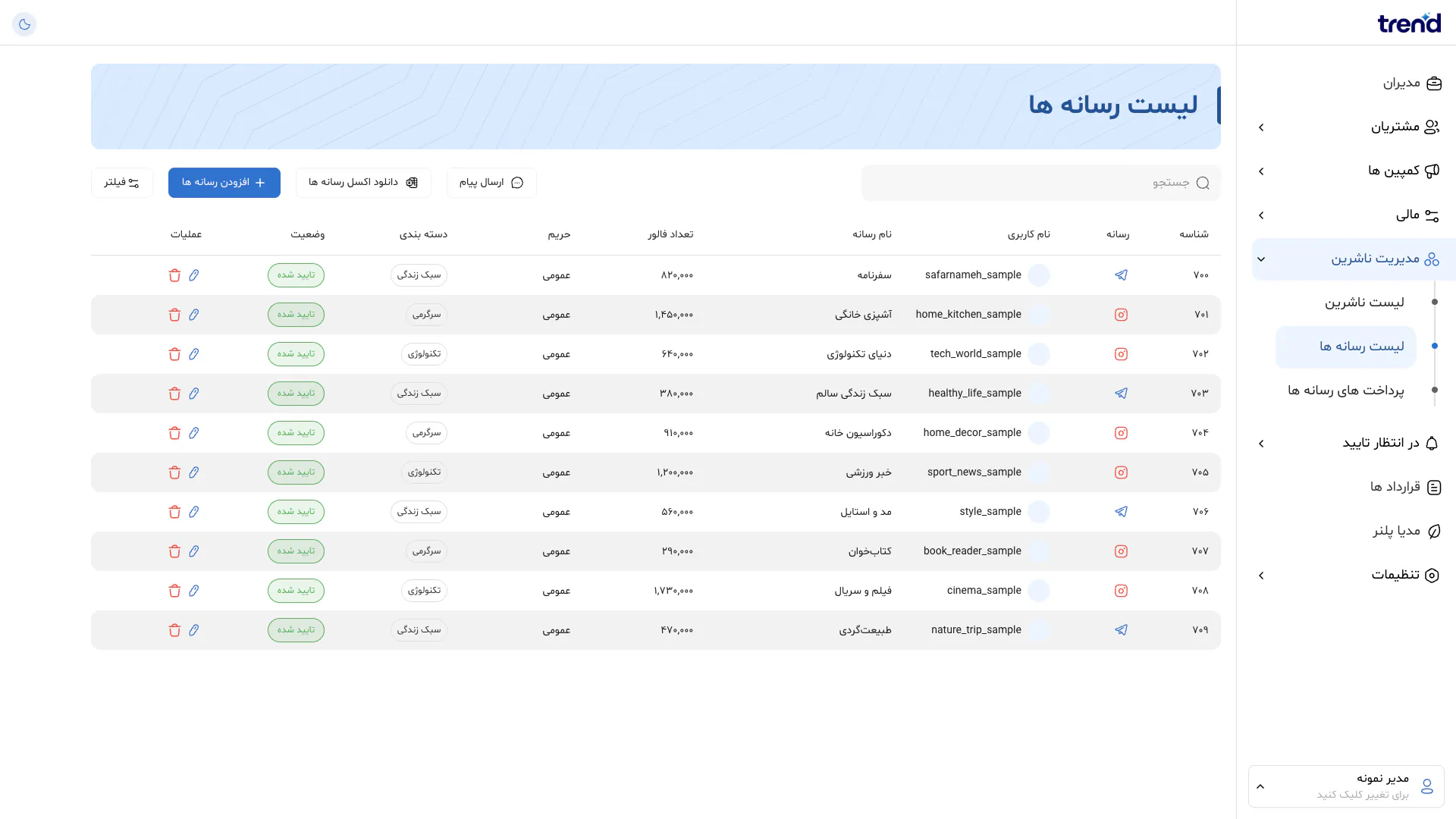Delete the home_kitchen_sample row
Image resolution: width=1456 pixels, height=819 pixels.
click(x=174, y=315)
